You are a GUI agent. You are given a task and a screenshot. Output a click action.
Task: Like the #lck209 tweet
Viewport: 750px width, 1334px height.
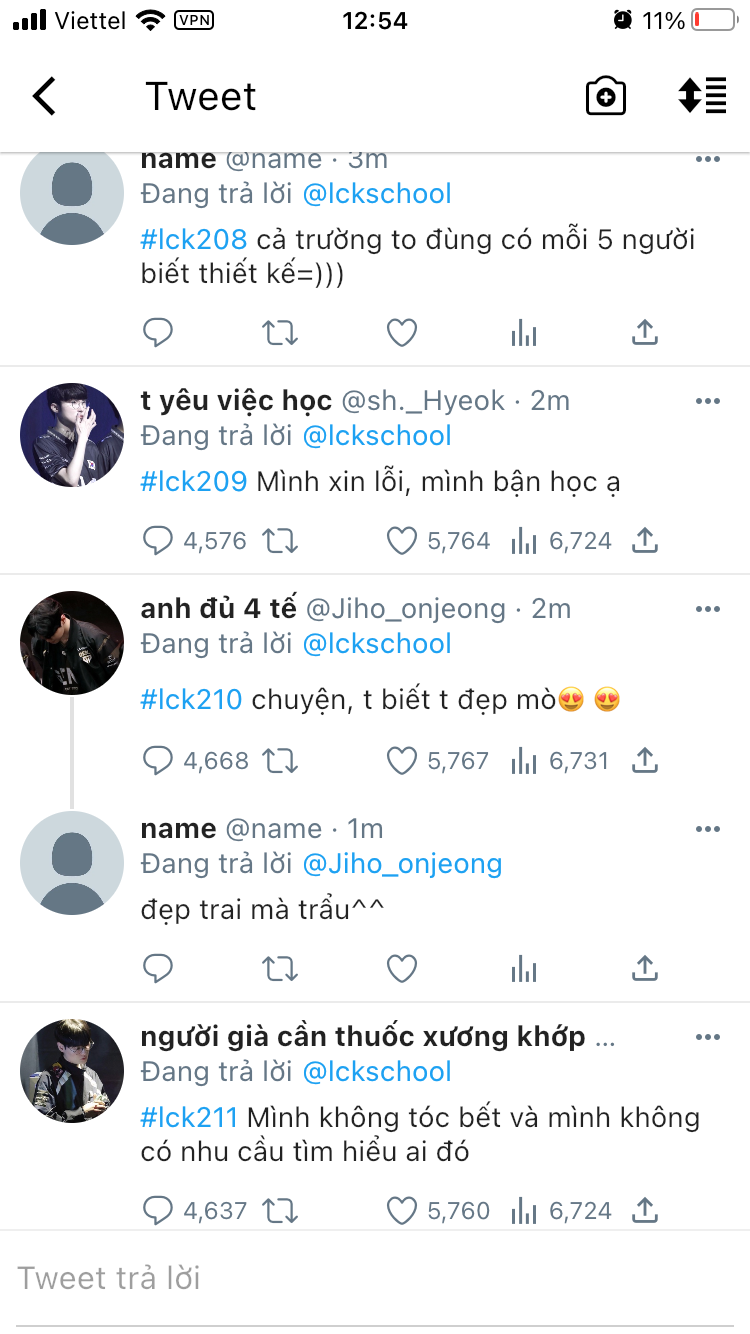click(401, 541)
